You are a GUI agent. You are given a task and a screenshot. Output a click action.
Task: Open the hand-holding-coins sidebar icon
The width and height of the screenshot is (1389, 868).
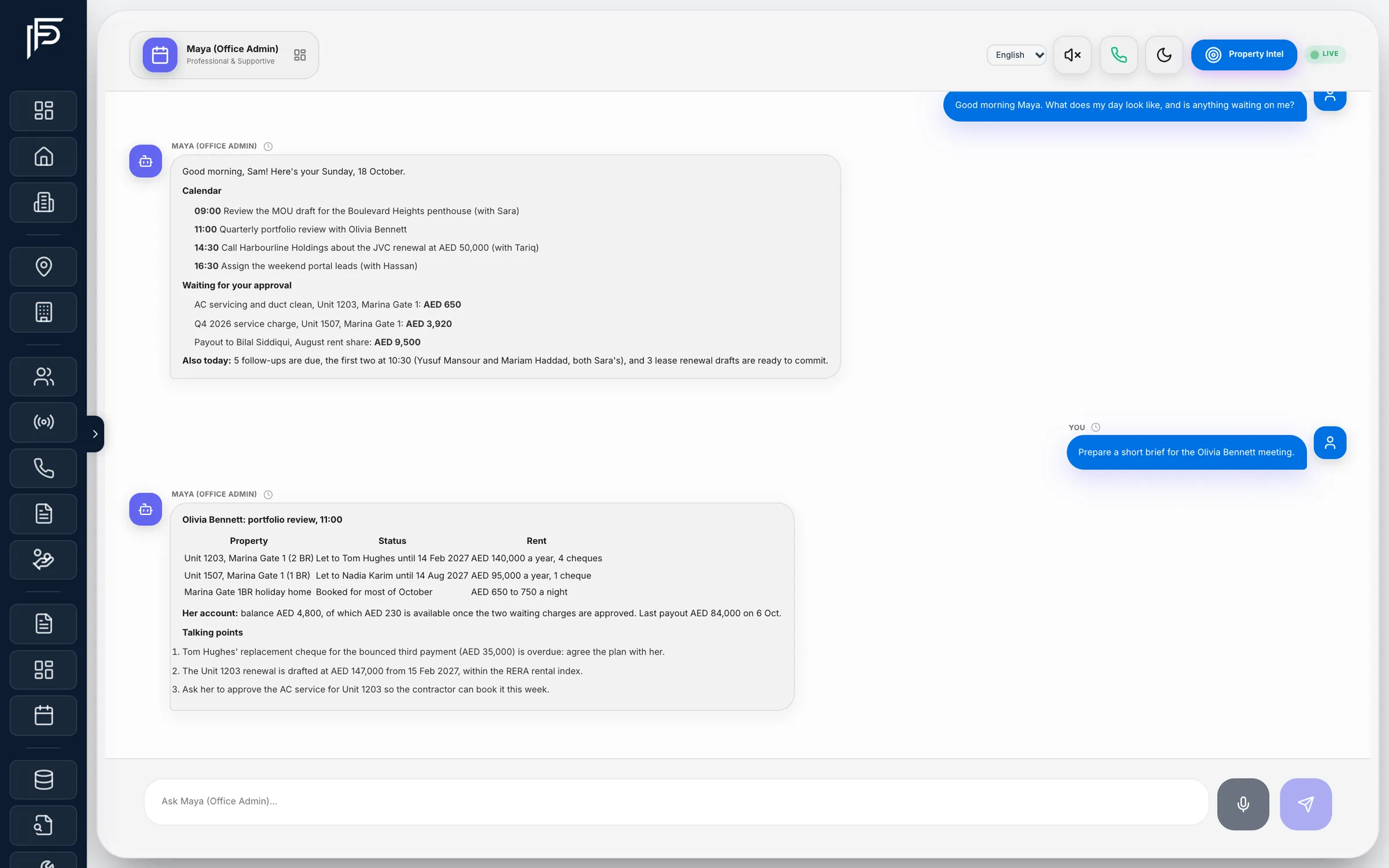[43, 560]
